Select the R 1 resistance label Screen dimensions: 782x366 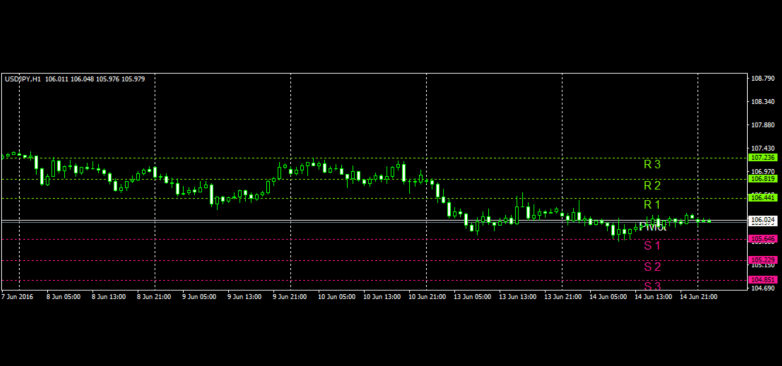tap(652, 205)
